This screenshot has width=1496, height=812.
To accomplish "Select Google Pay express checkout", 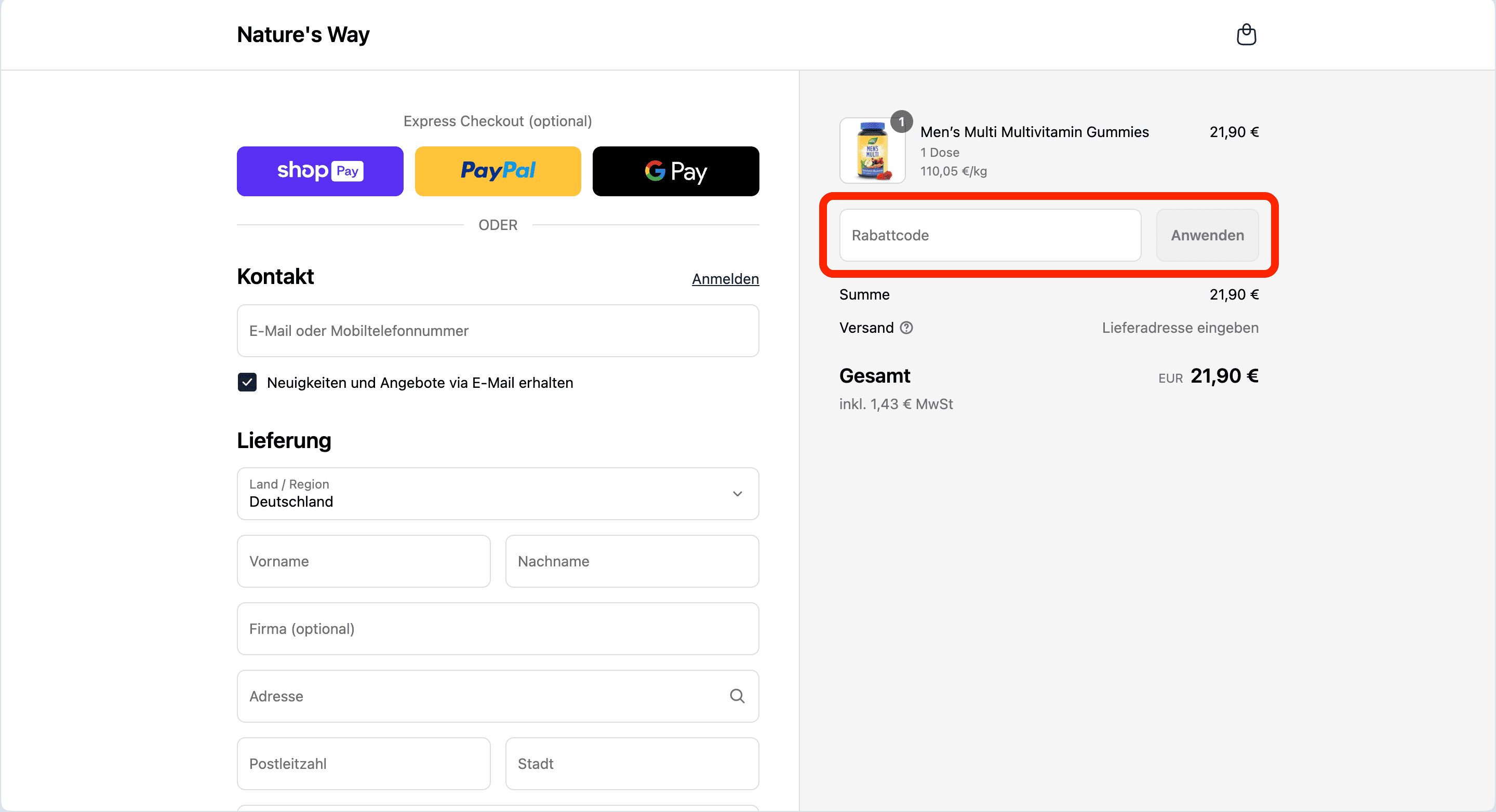I will (675, 171).
